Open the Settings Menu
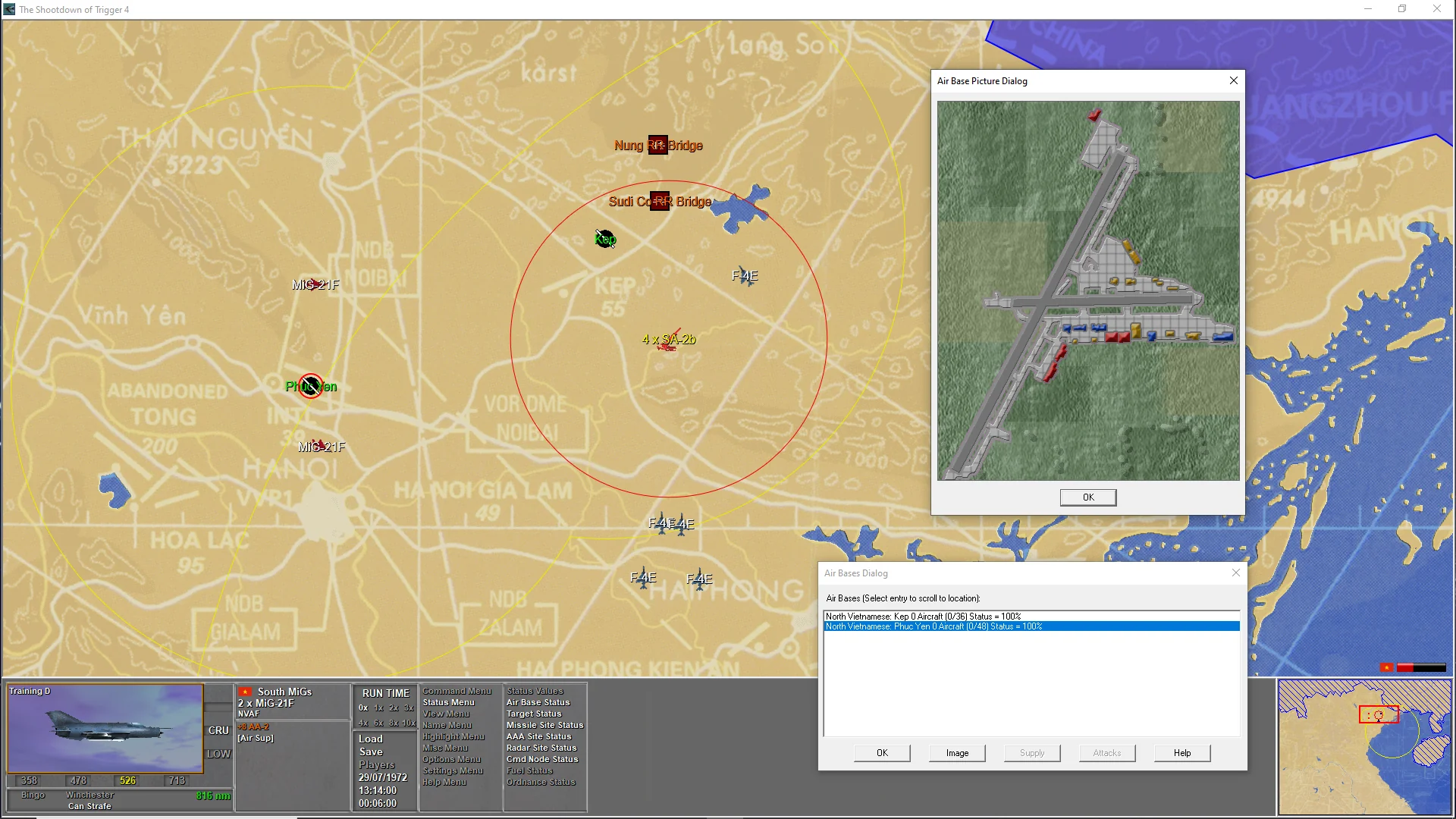1456x819 pixels. tap(453, 770)
